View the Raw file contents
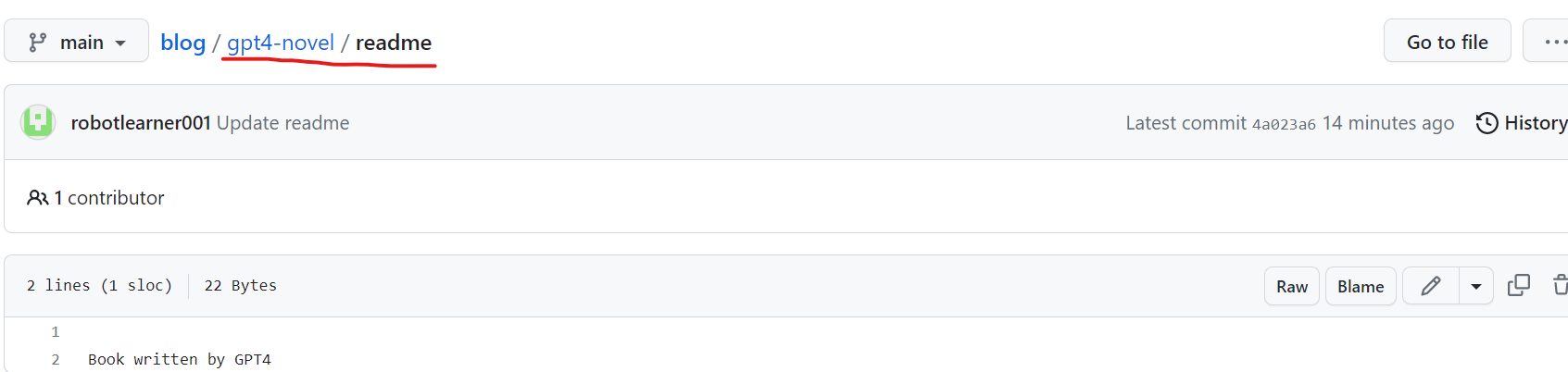The height and width of the screenshot is (372, 1568). [x=1292, y=287]
